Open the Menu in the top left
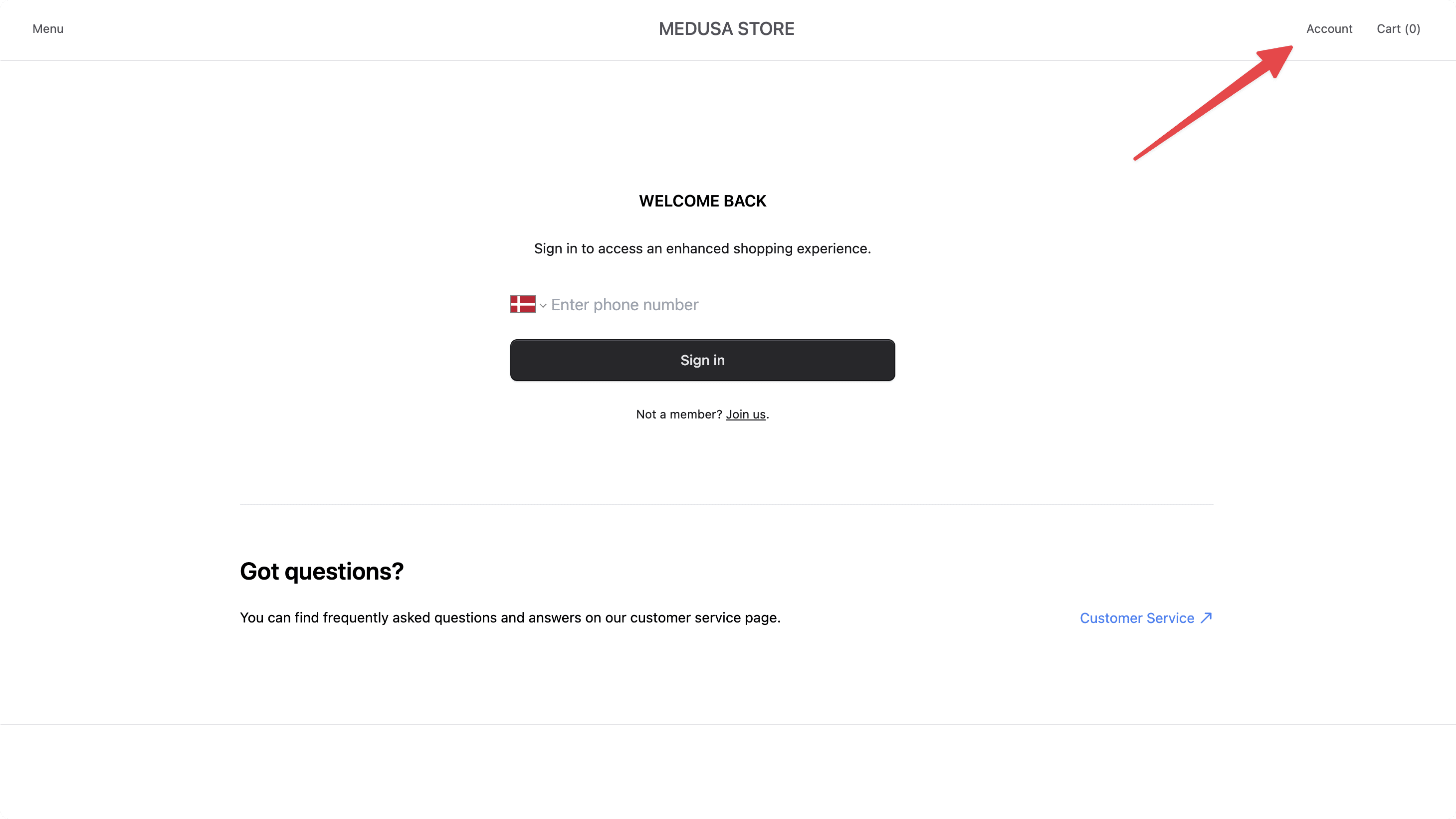Viewport: 1456px width, 819px height. point(47,28)
